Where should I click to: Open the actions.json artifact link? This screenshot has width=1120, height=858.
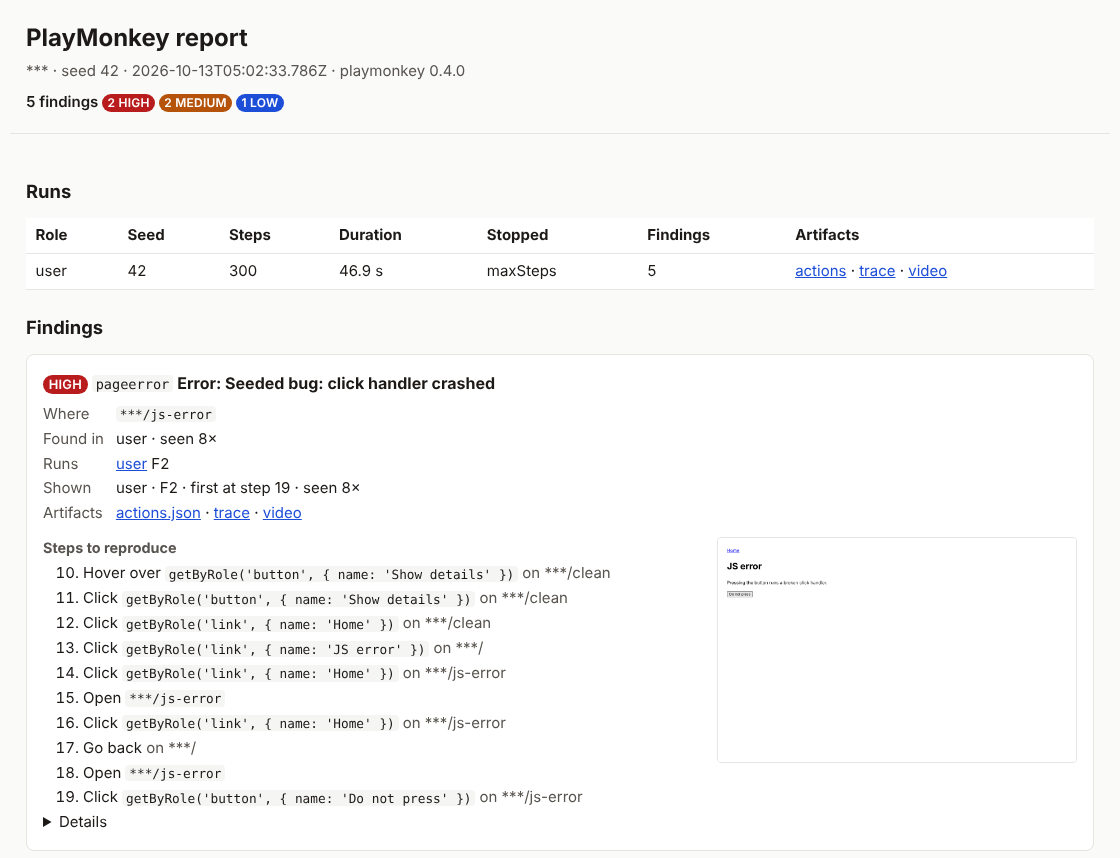[x=158, y=513]
